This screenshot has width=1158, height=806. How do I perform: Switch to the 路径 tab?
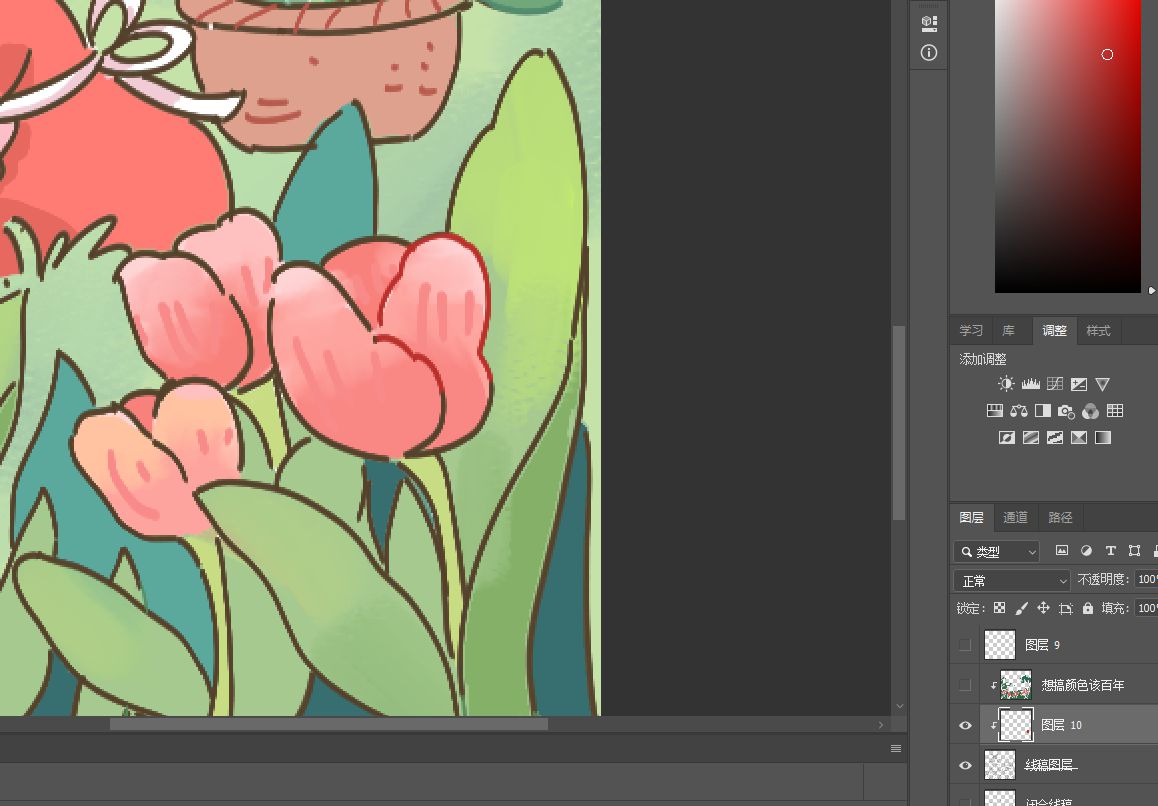(x=1061, y=517)
